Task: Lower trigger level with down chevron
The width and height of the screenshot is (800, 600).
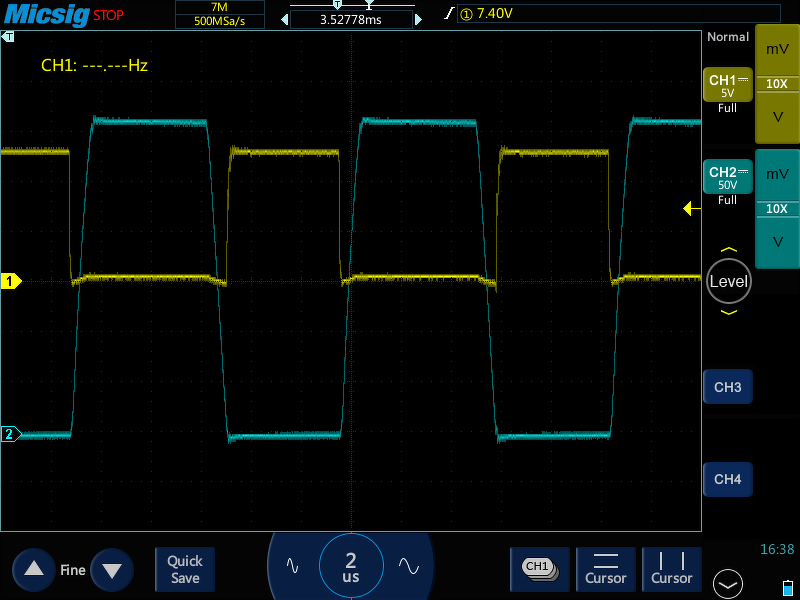Action: (729, 312)
